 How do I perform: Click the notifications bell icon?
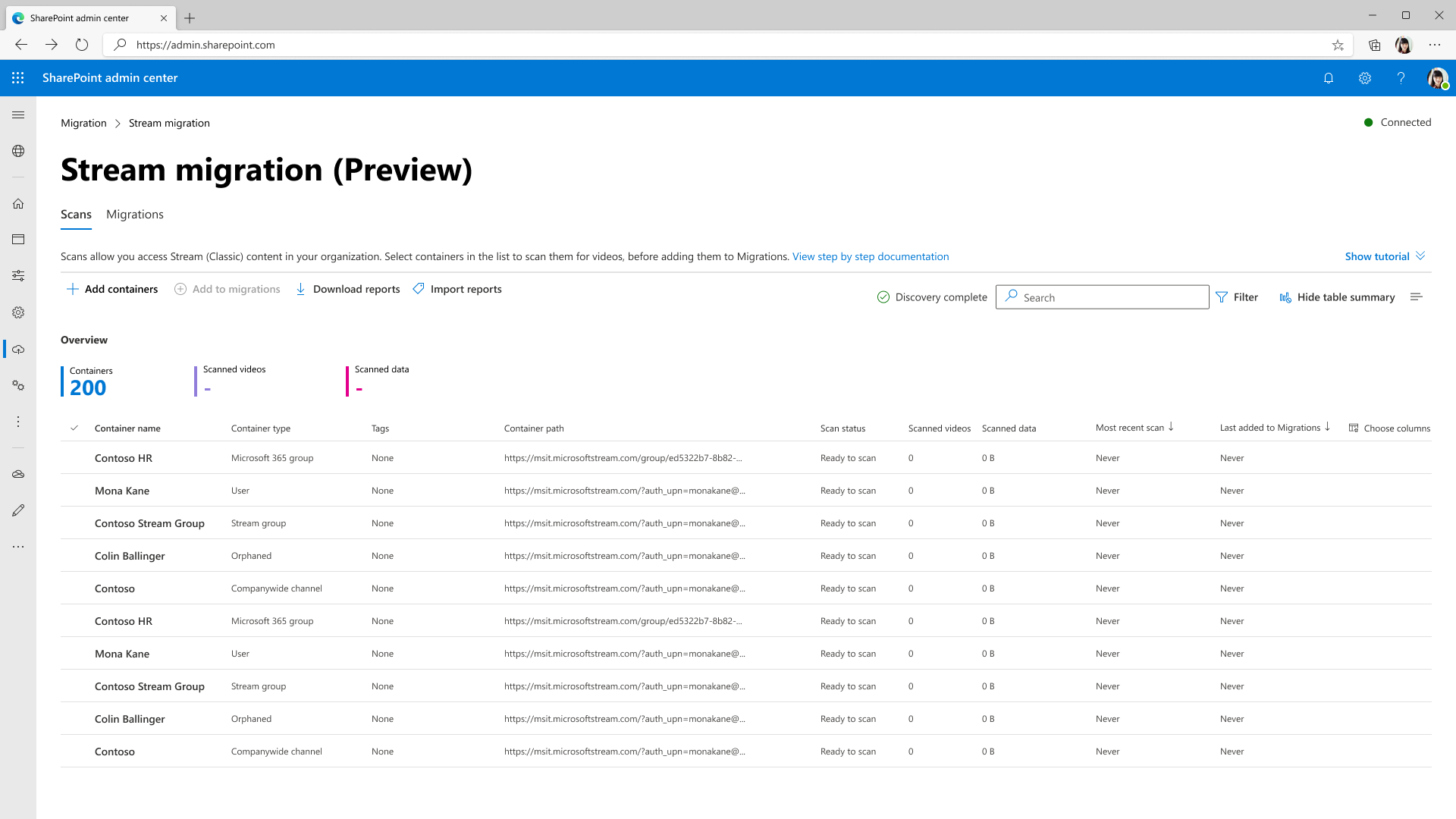click(x=1328, y=77)
